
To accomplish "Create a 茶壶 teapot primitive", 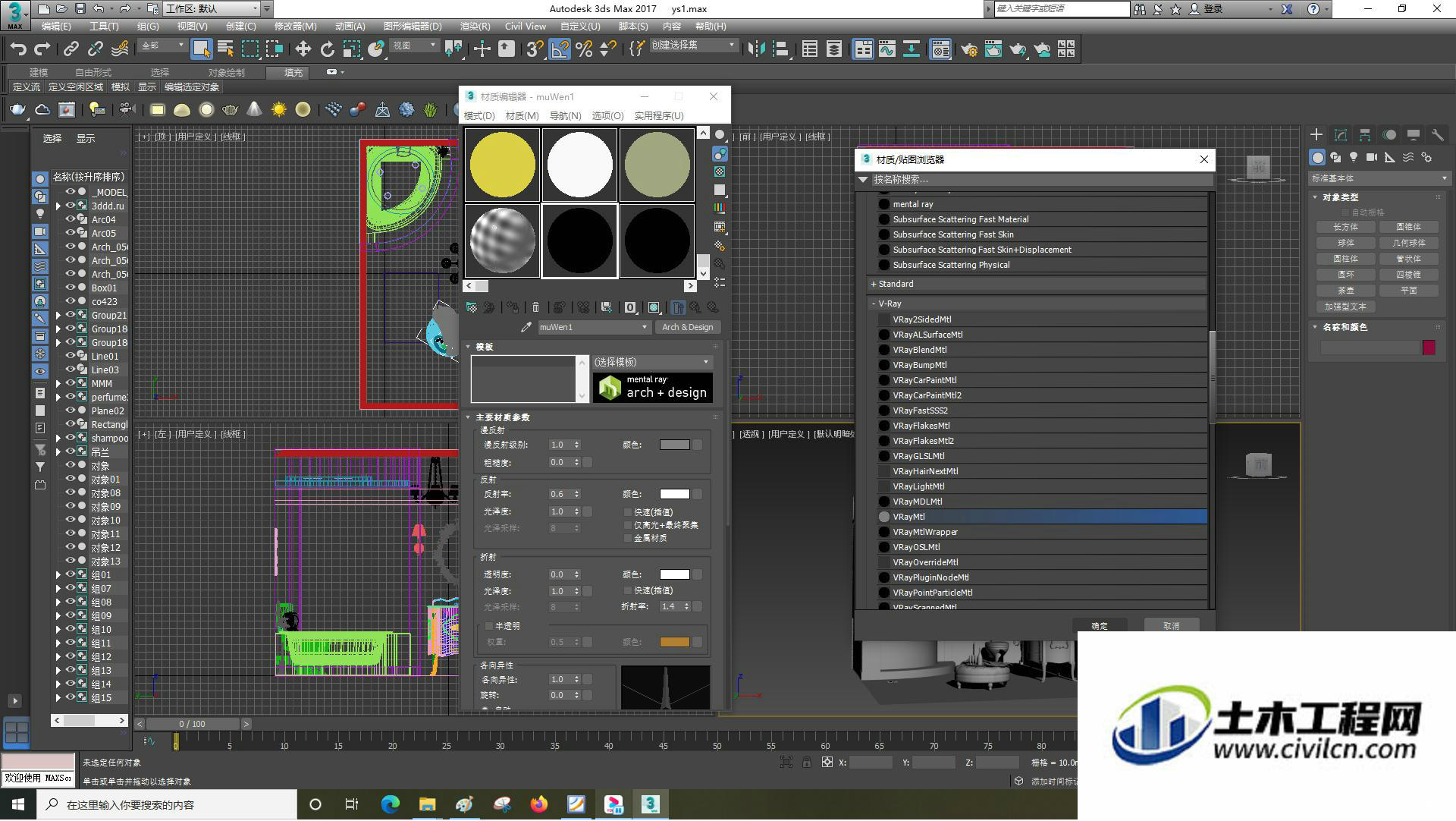I will click(x=1346, y=291).
